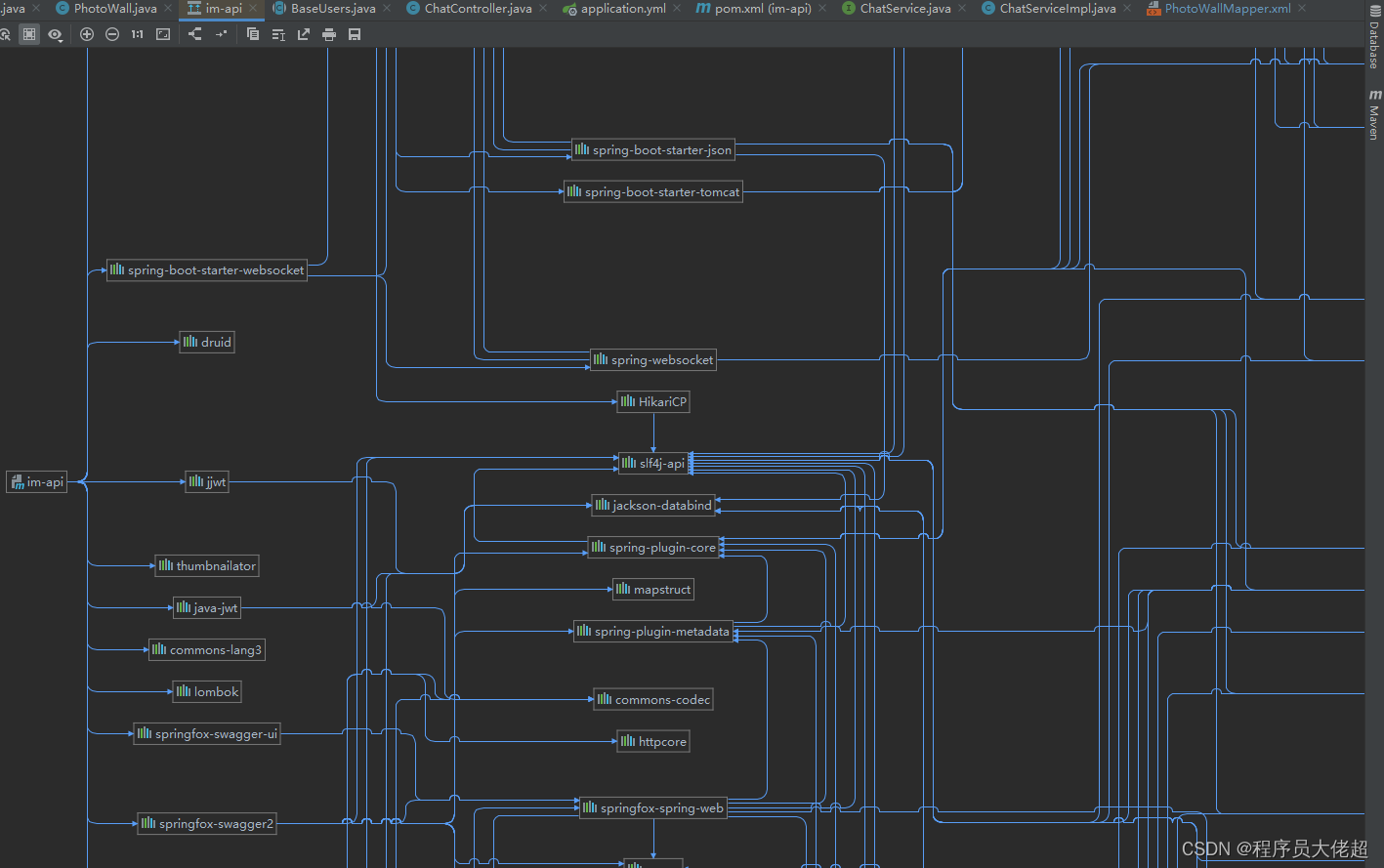The image size is (1384, 868).
Task: Click the interface icon on the ChatService.java tab
Action: [x=848, y=9]
